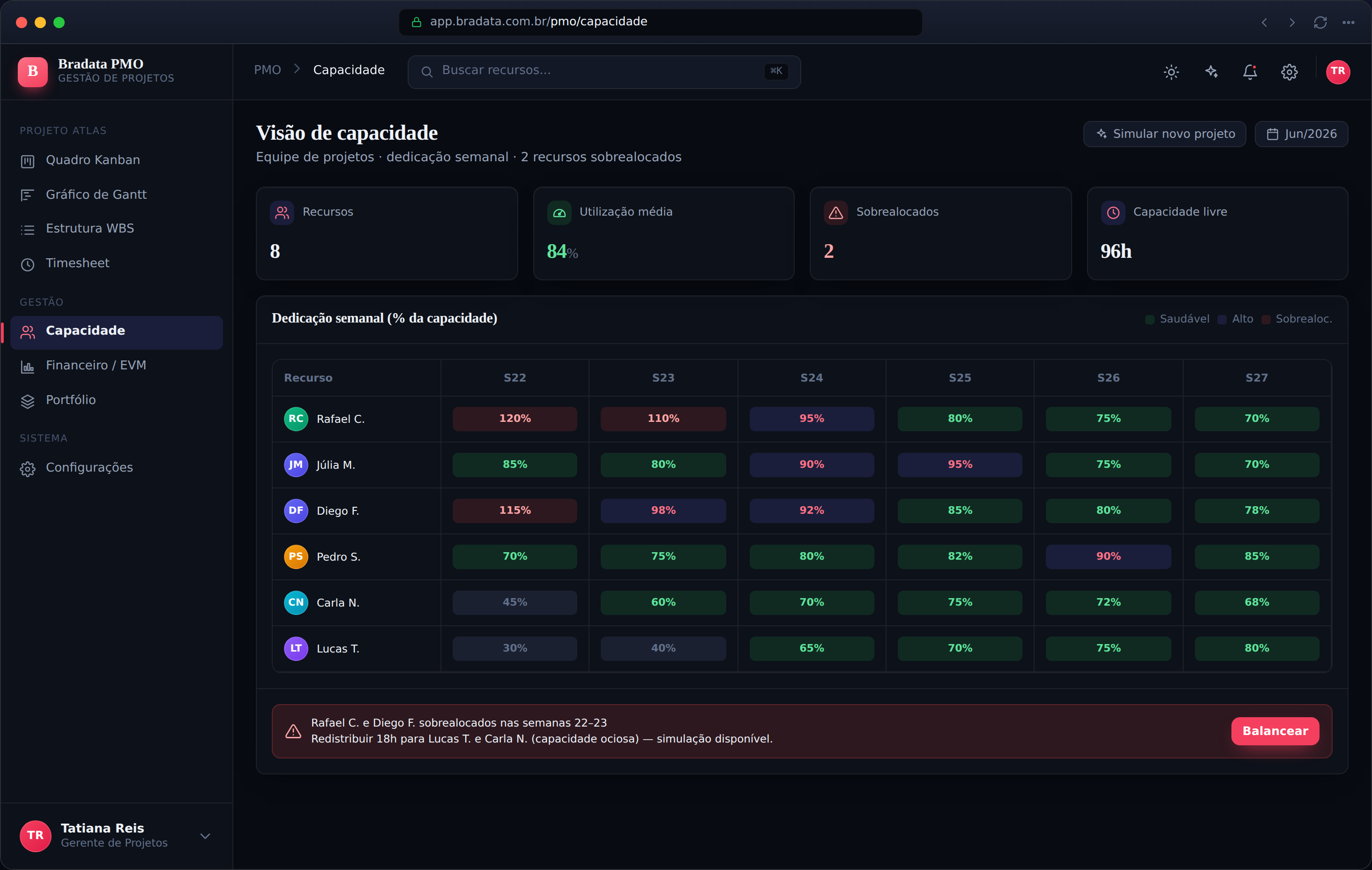Click the JM avatar for Júlia M.
1372x870 pixels.
[296, 465]
